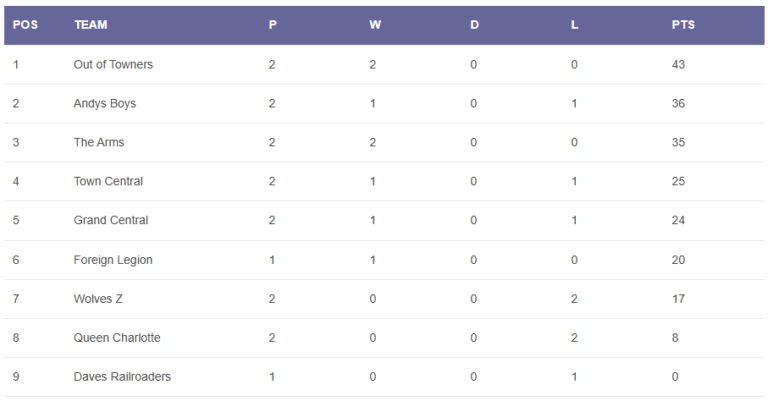This screenshot has width=768, height=401.
Task: Sort by the PTS column header
Action: pos(683,25)
